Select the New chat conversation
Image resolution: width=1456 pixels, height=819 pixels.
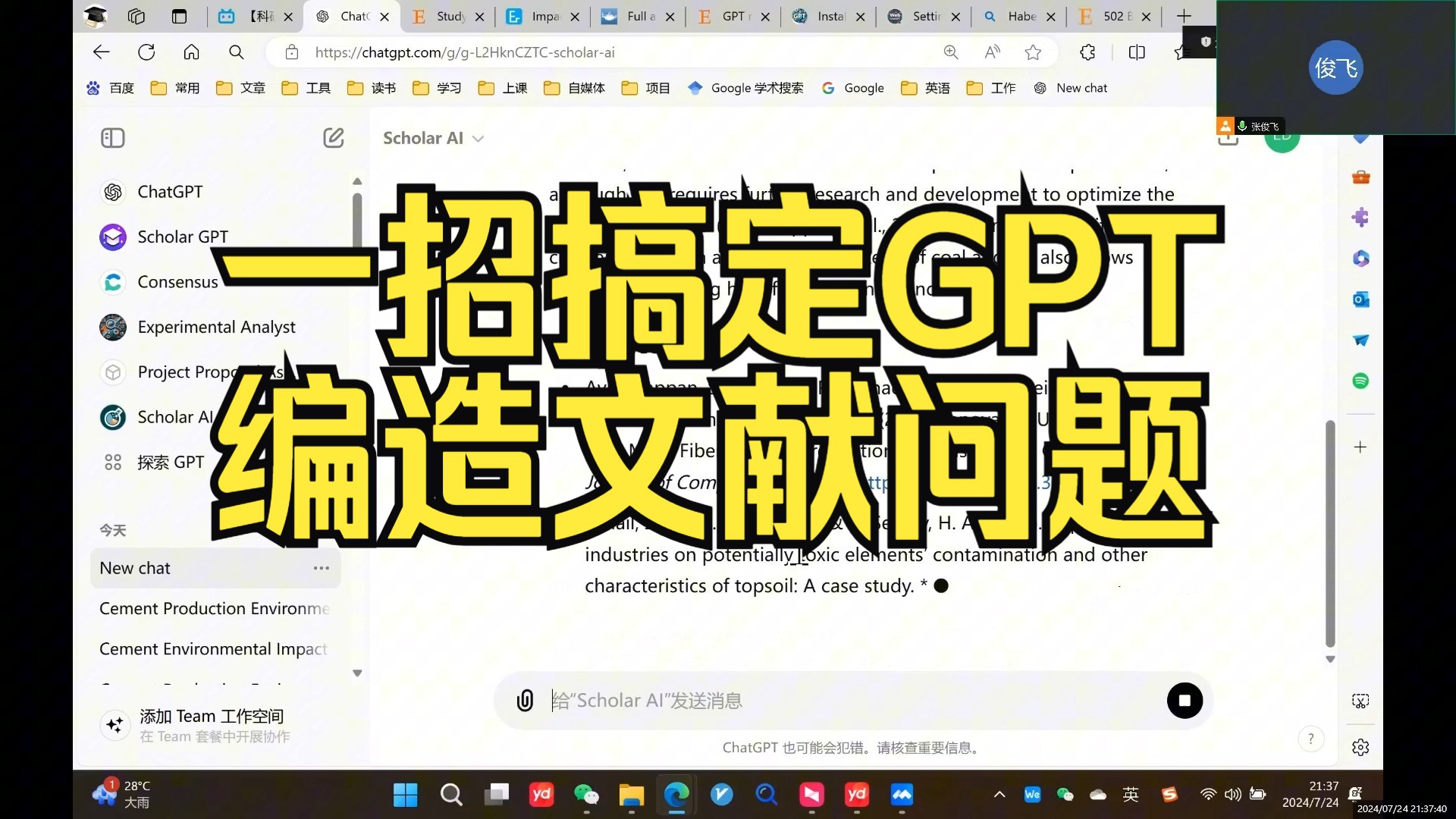point(215,568)
